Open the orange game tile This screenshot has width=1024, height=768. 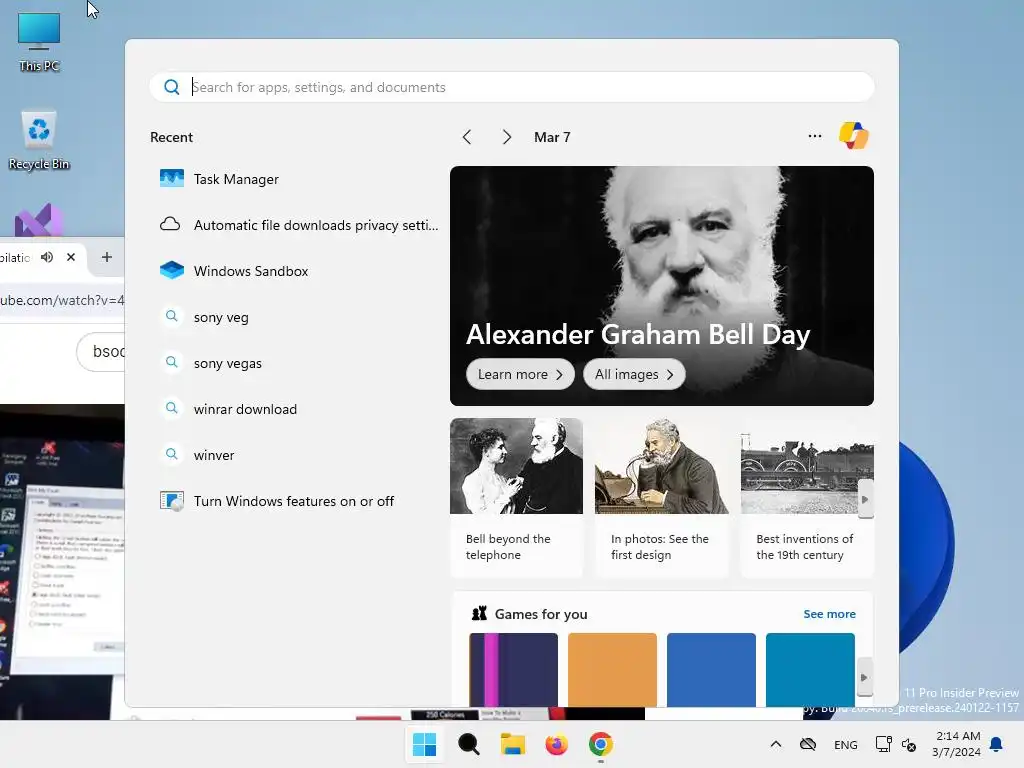(612, 669)
